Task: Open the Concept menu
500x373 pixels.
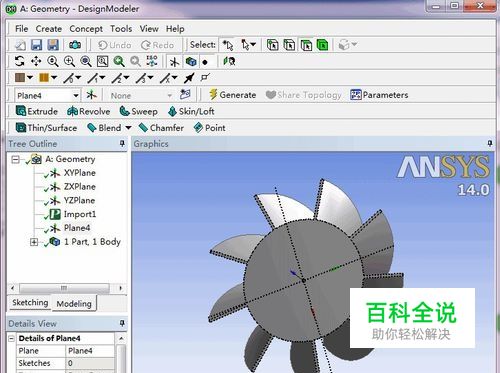Action: click(x=86, y=29)
